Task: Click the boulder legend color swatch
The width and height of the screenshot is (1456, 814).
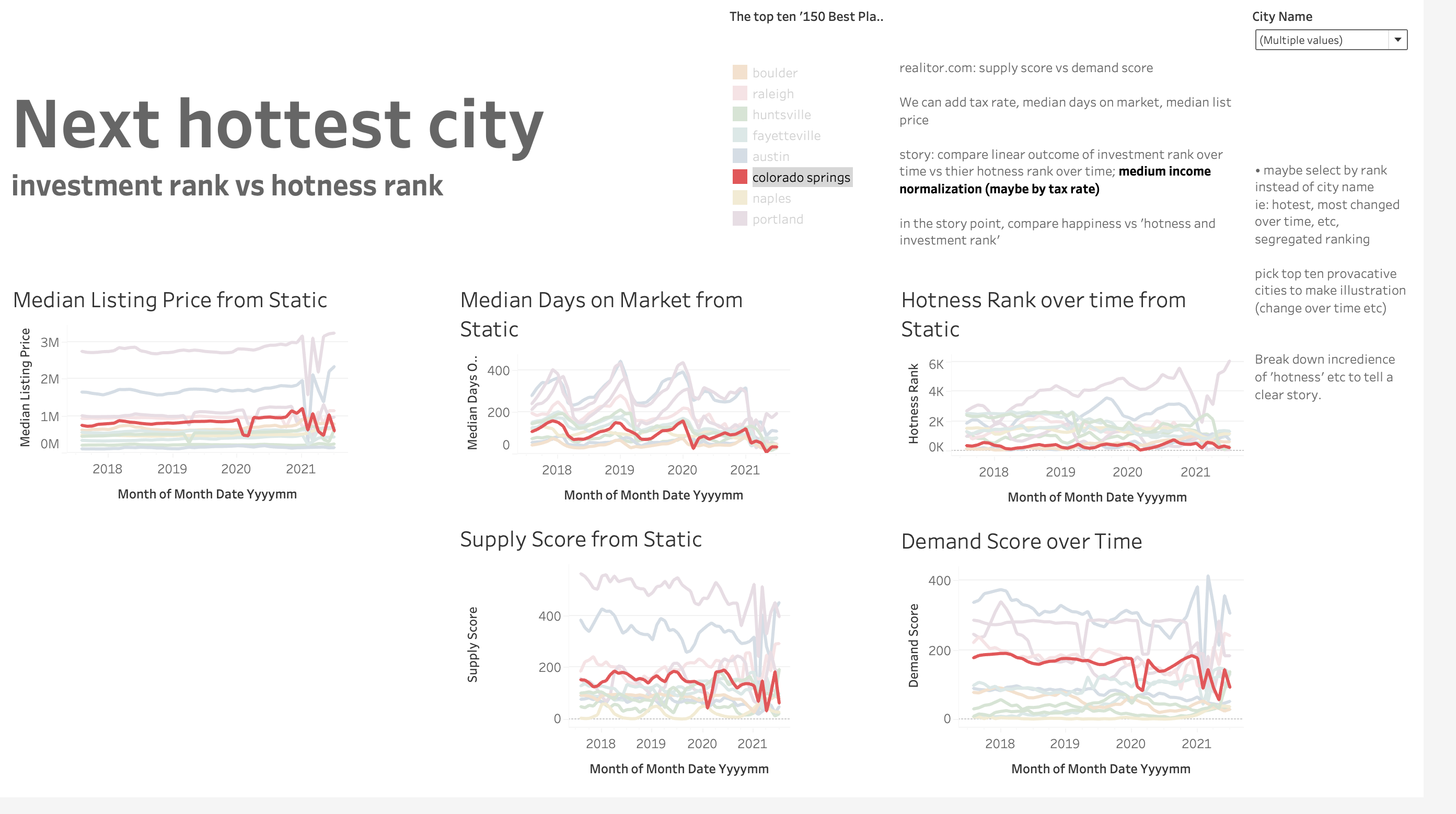Action: [739, 72]
